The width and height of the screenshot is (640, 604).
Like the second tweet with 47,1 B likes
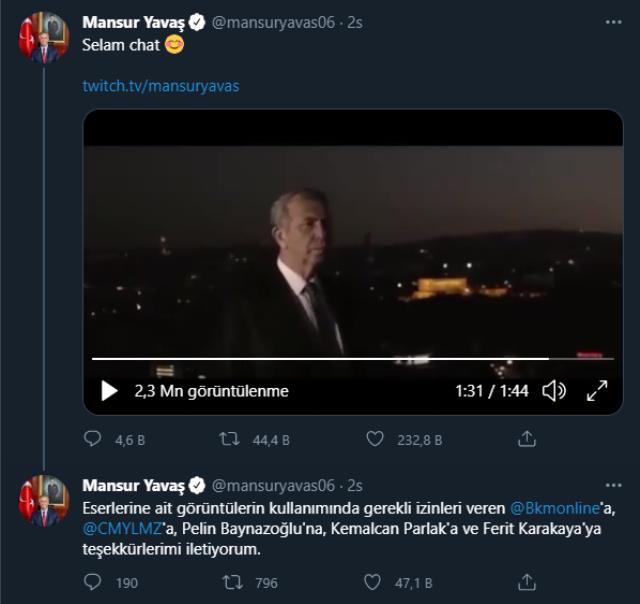click(375, 581)
